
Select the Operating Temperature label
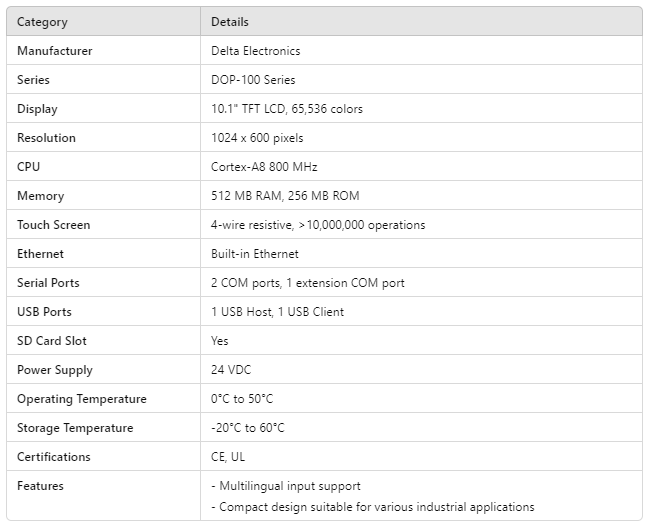pyautogui.click(x=81, y=399)
